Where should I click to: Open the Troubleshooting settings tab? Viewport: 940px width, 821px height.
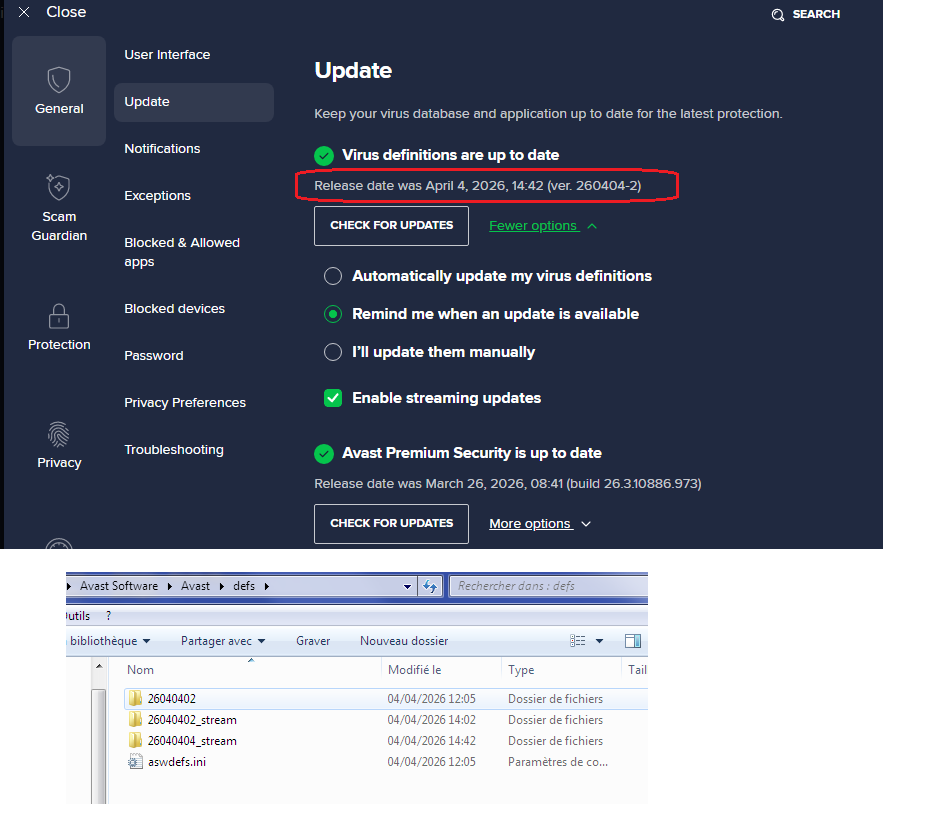(x=174, y=450)
